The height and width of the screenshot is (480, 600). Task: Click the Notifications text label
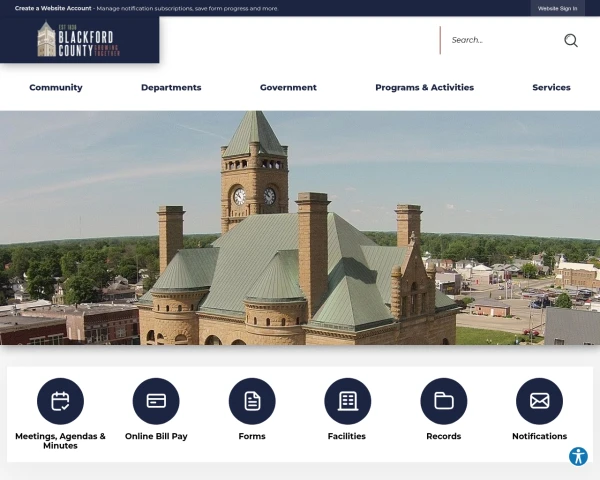click(x=540, y=436)
